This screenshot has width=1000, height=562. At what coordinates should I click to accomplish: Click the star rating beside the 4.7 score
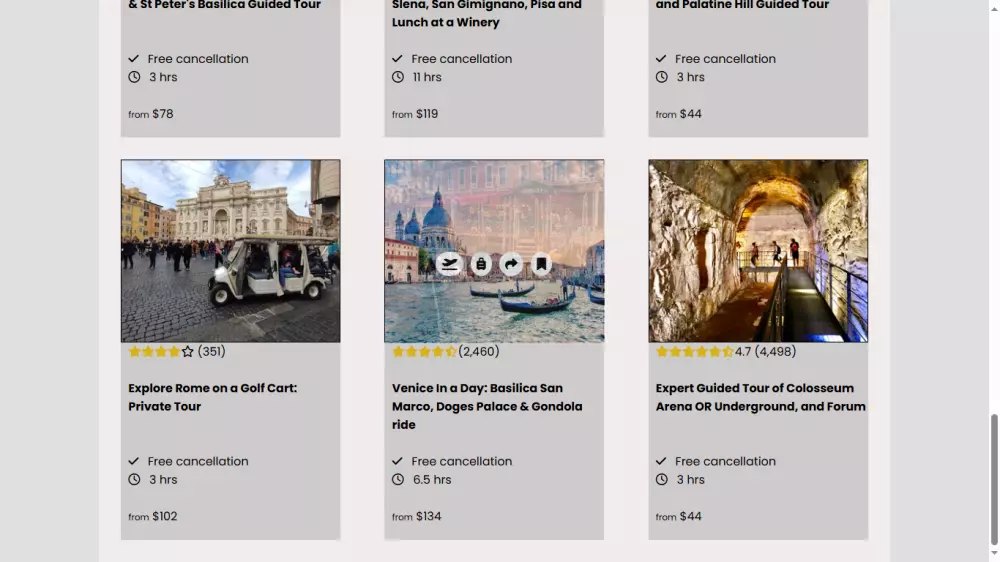[694, 352]
